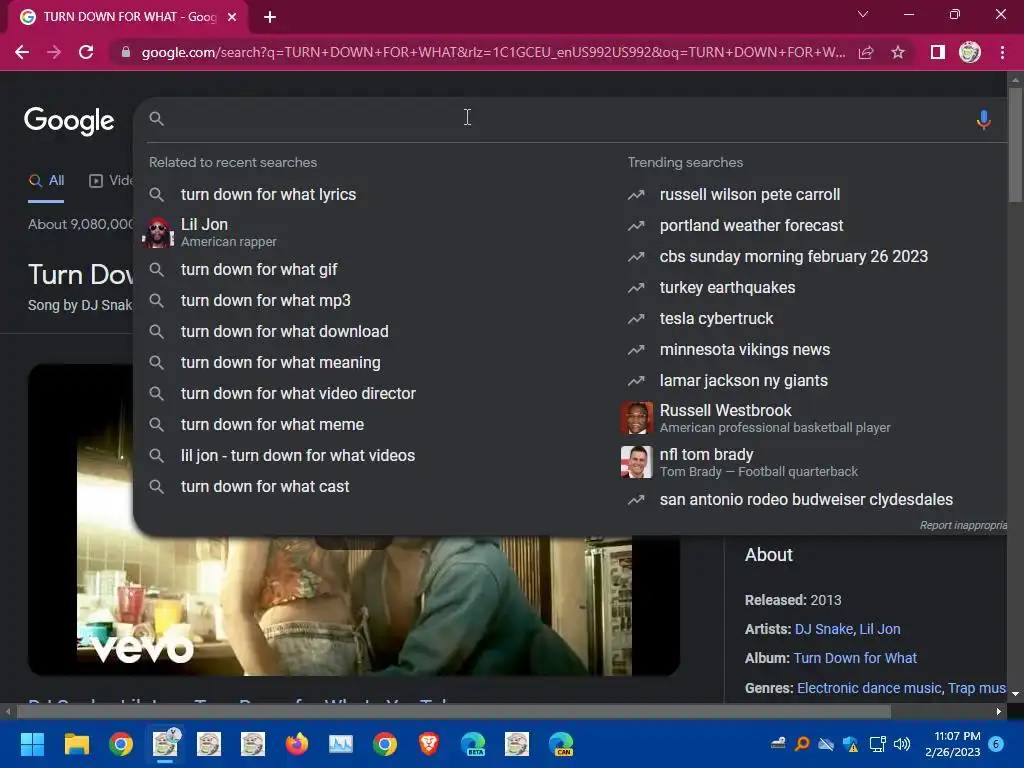The height and width of the screenshot is (768, 1024).
Task: Open the taskbar clock showing 11:07 PM
Action: [x=953, y=744]
